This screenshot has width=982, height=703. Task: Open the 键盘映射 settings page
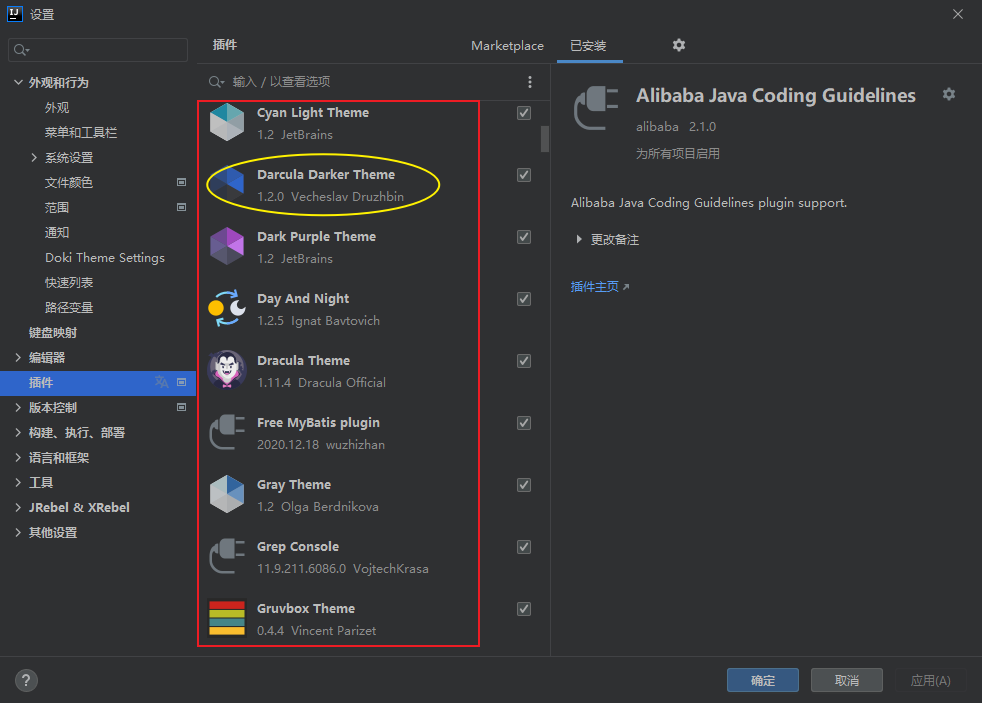pos(53,332)
